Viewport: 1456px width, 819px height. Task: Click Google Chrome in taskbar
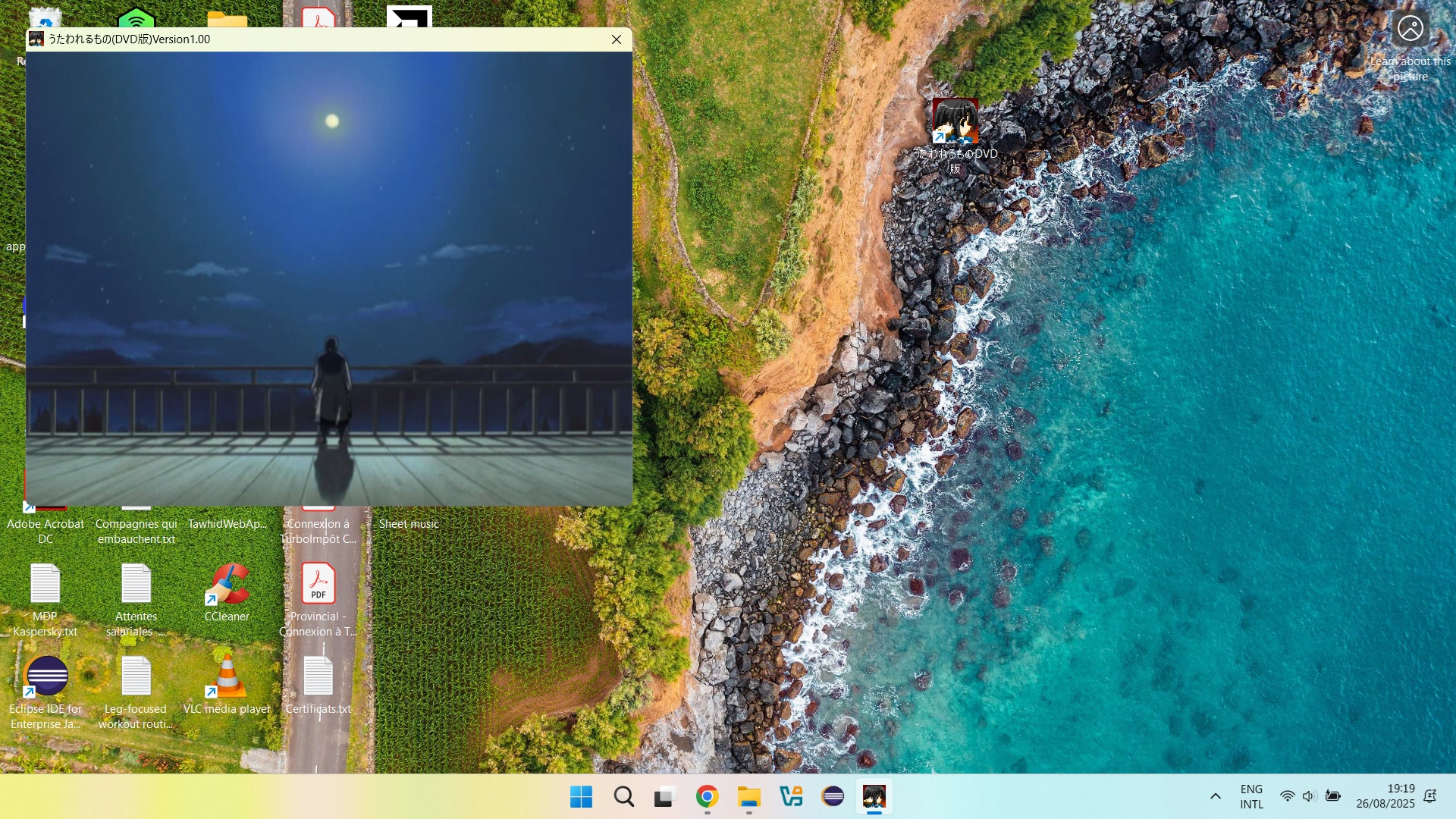[x=707, y=797]
